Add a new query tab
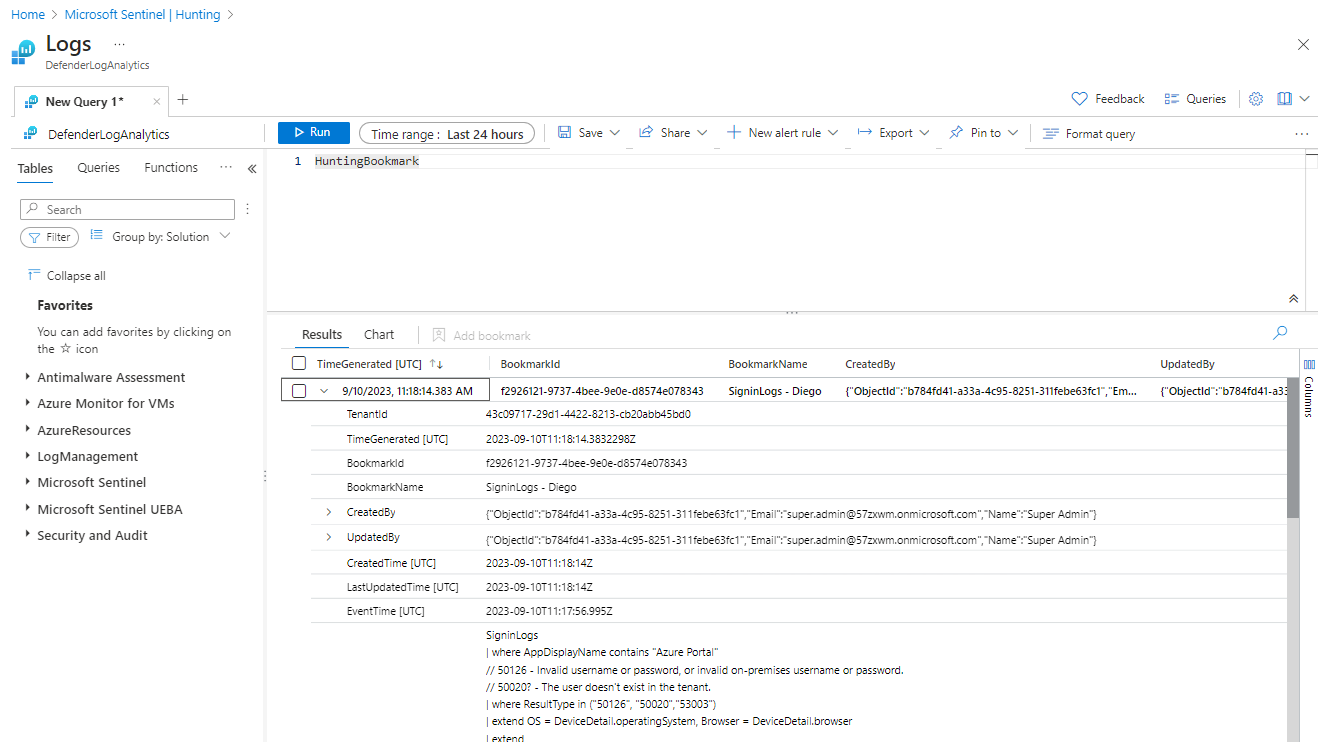 (183, 100)
